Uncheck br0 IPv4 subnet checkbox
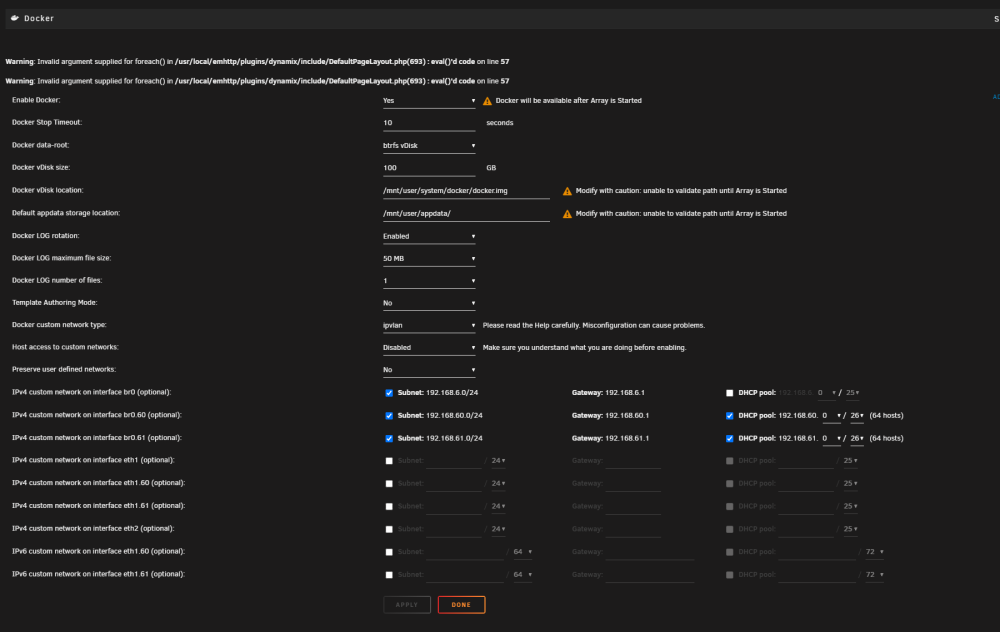 (389, 393)
